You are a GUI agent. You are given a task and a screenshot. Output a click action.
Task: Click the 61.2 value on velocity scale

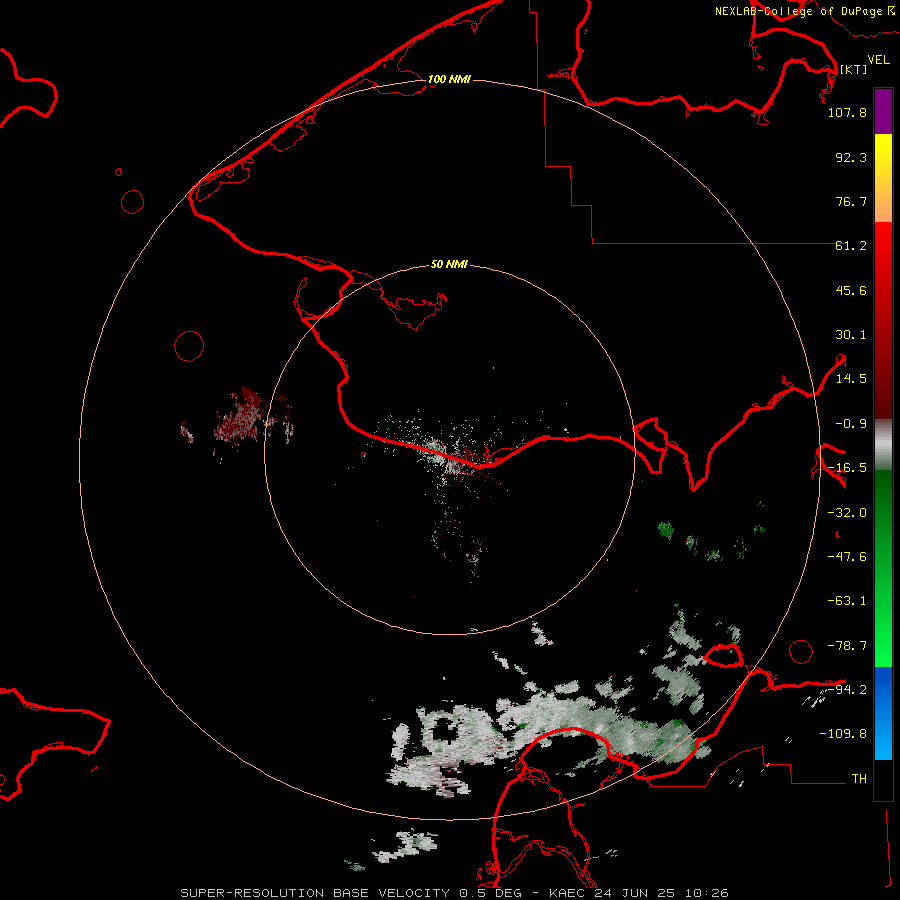click(x=851, y=246)
